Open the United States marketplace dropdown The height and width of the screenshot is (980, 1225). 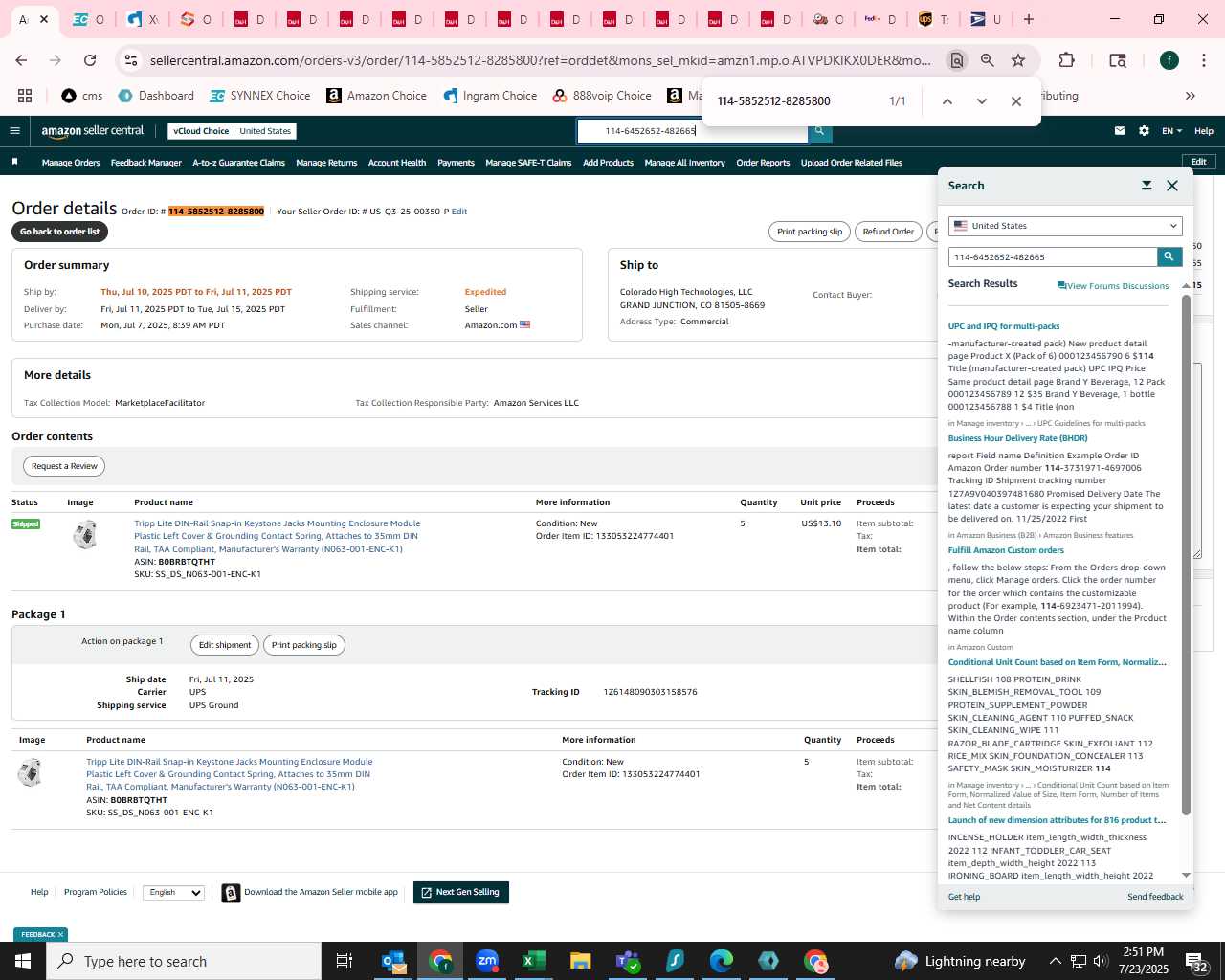coord(1065,226)
